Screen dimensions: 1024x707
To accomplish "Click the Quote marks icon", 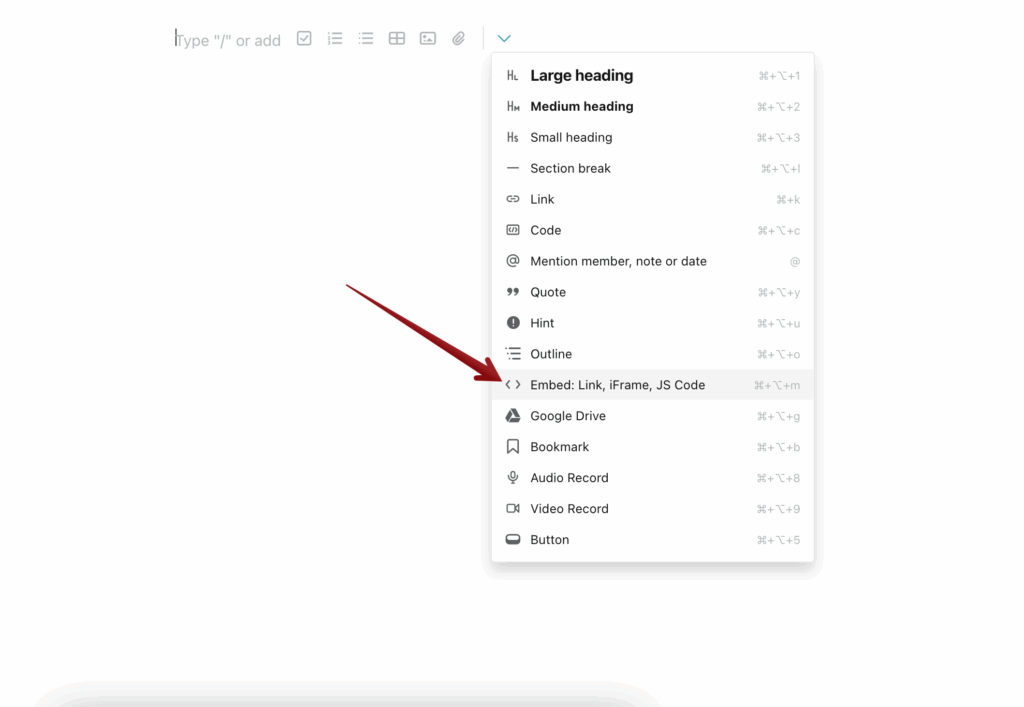I will click(513, 293).
